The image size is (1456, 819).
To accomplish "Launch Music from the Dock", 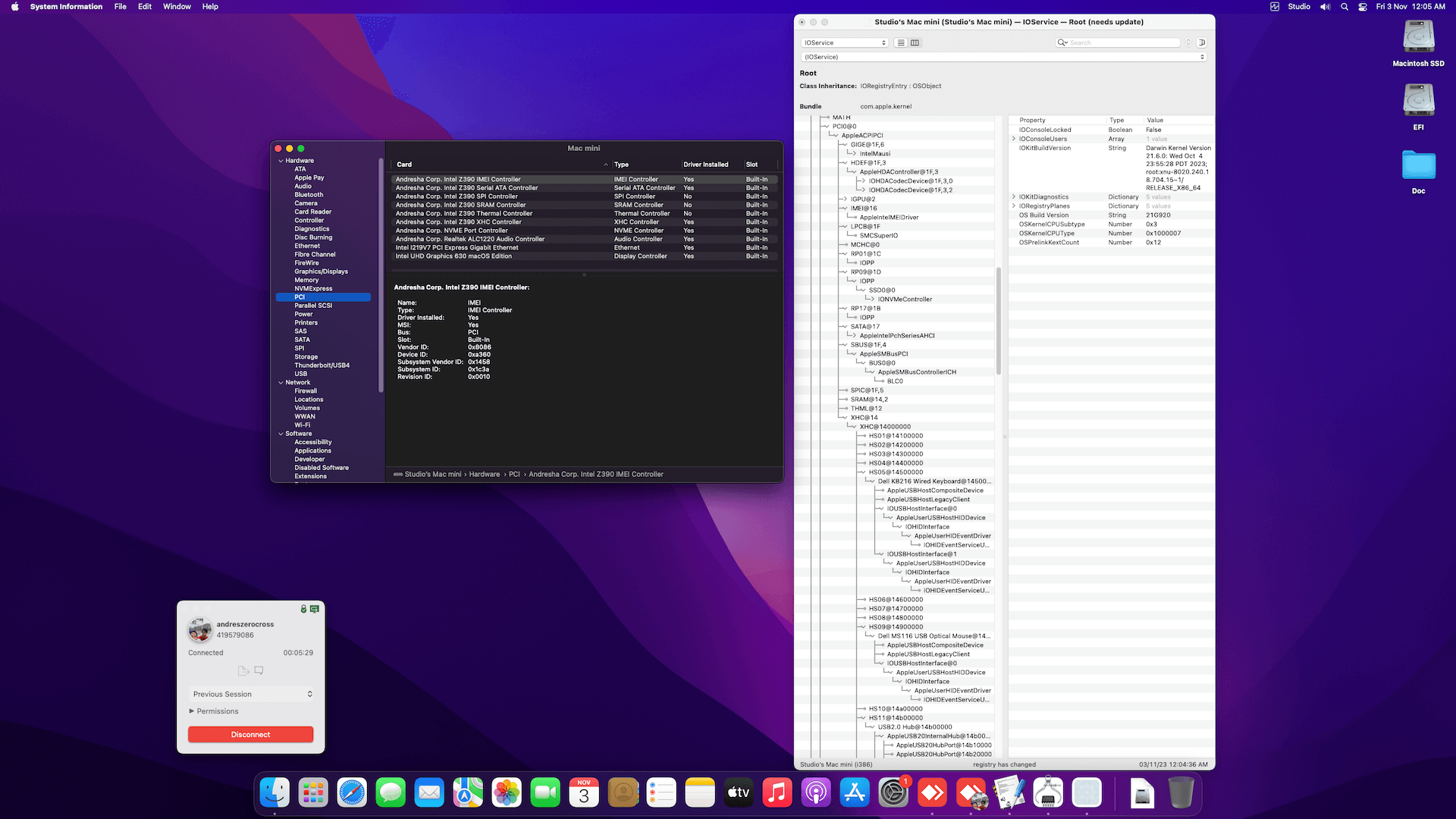I will tap(777, 793).
